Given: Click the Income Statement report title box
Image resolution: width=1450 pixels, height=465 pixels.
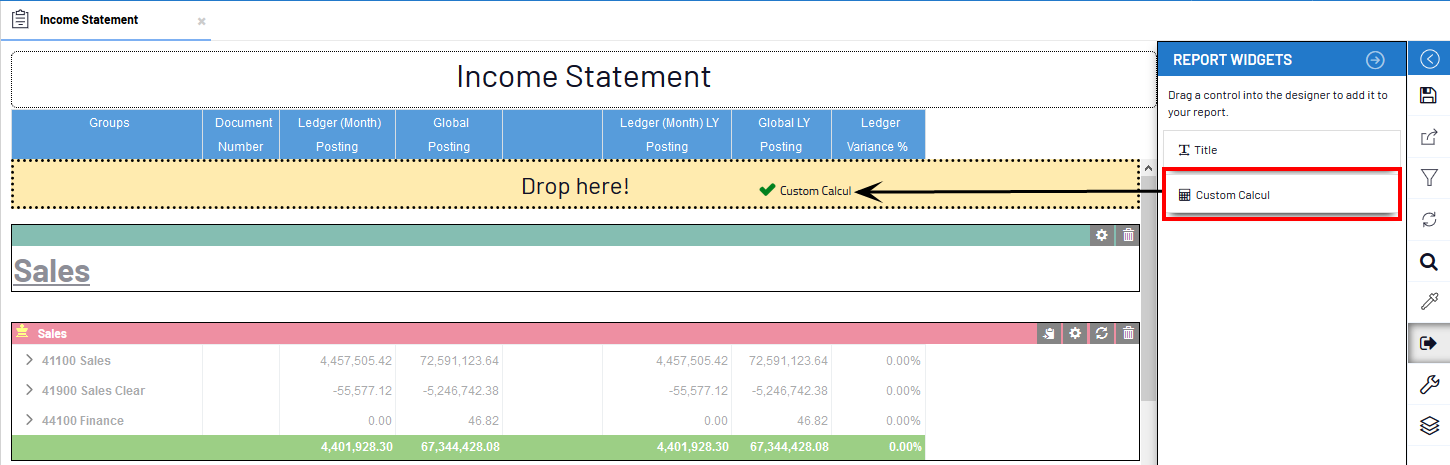Looking at the screenshot, I should [583, 78].
